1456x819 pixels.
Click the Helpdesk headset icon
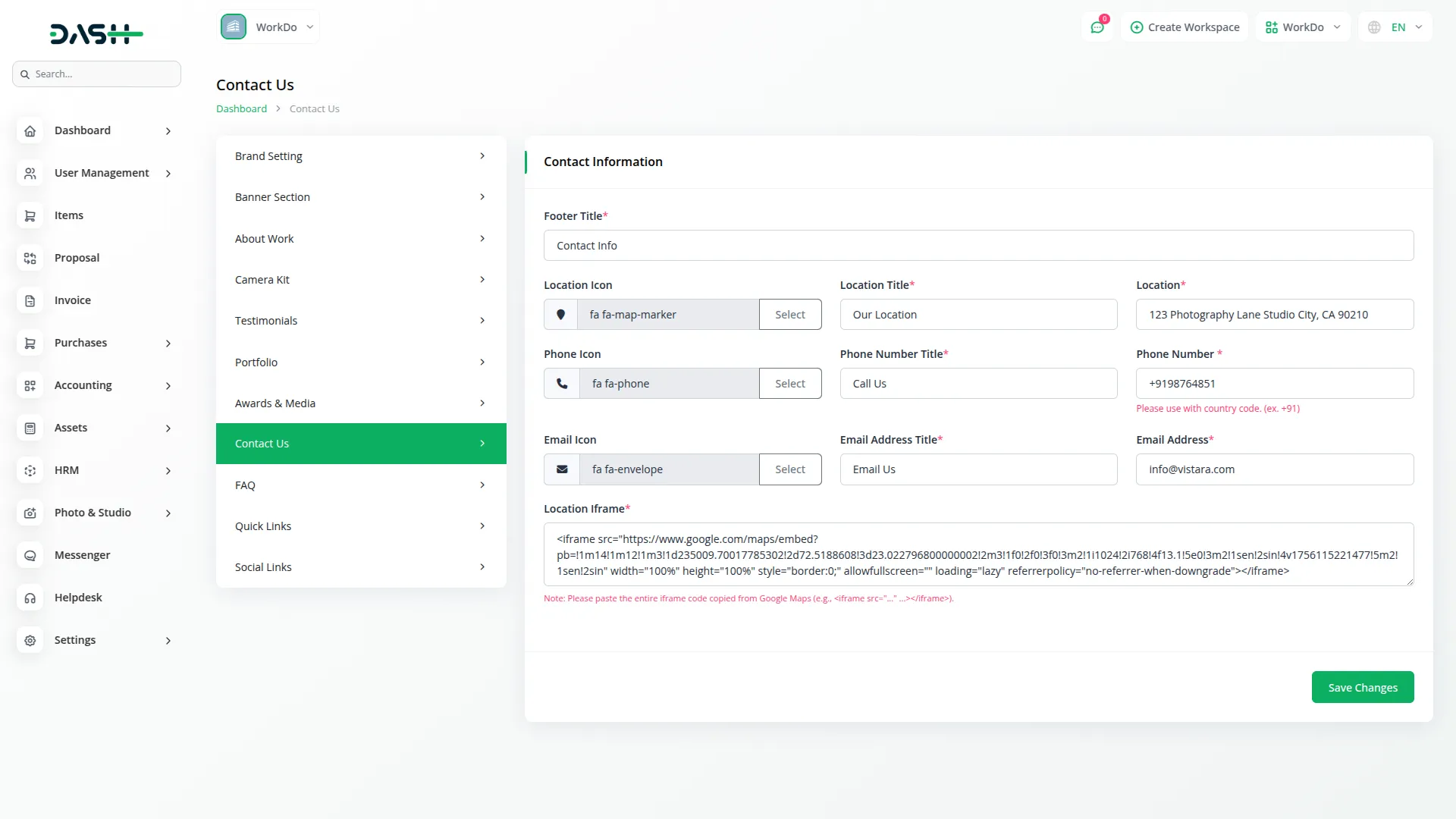click(30, 598)
